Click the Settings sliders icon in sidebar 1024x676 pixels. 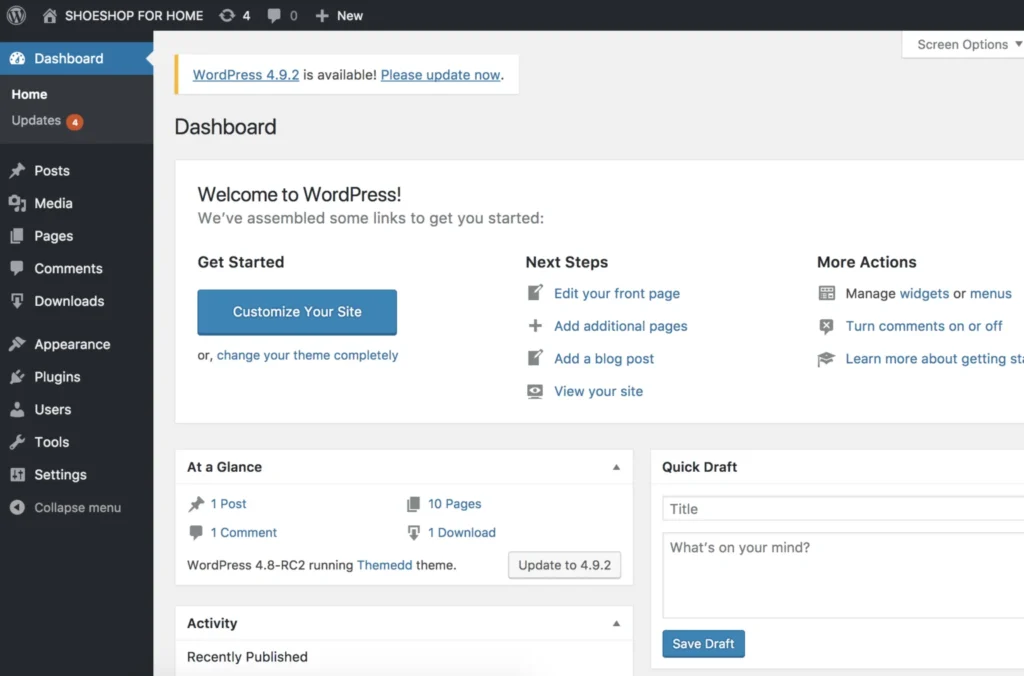(17, 475)
